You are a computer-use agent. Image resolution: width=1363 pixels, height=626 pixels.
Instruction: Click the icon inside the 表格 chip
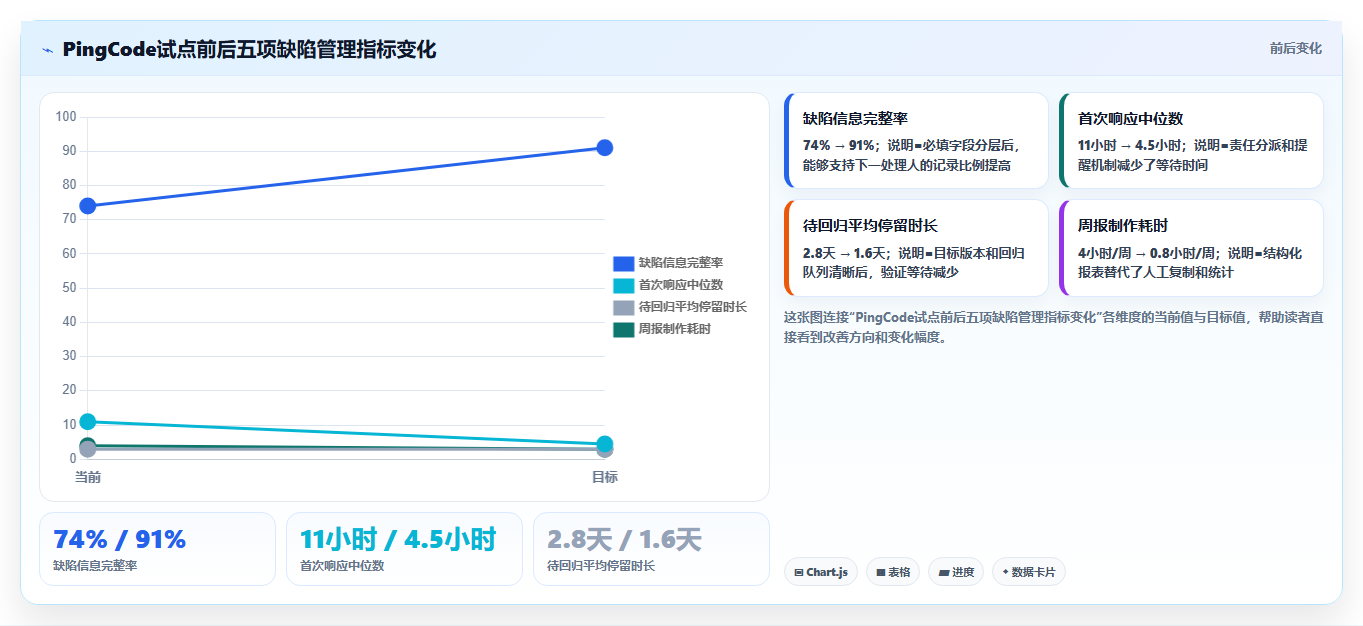point(880,573)
